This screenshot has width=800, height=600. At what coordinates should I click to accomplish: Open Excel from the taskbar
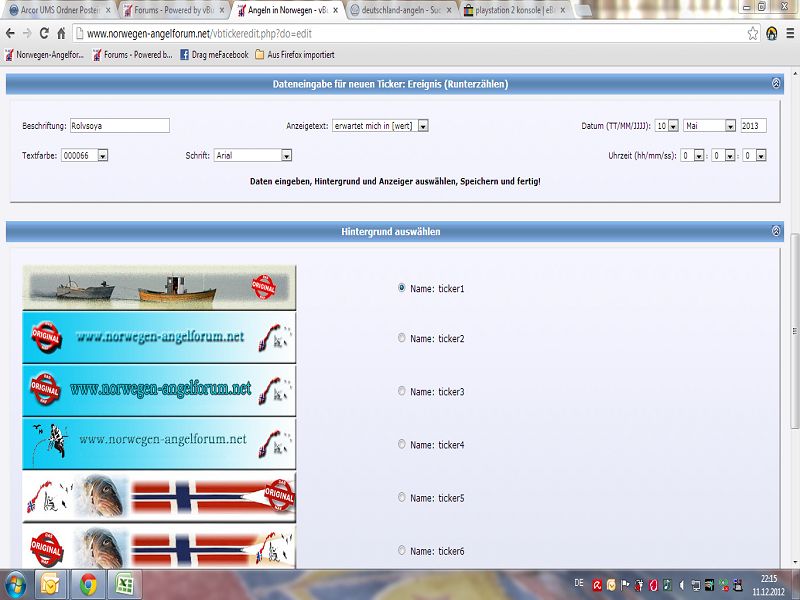tap(124, 583)
